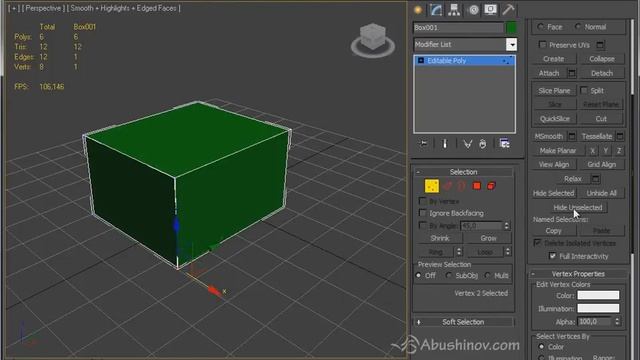
Task: Select SubObj preview selection radio
Action: tap(449, 276)
